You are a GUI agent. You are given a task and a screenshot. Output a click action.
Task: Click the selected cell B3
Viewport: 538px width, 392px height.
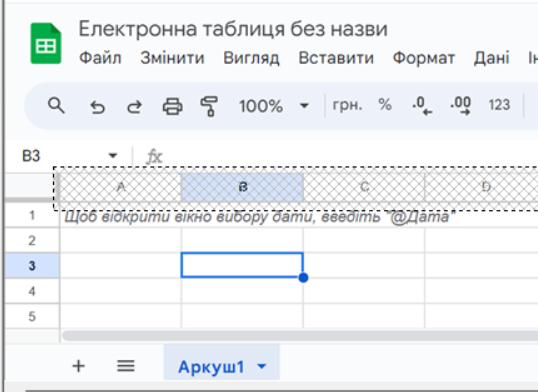coord(242,265)
